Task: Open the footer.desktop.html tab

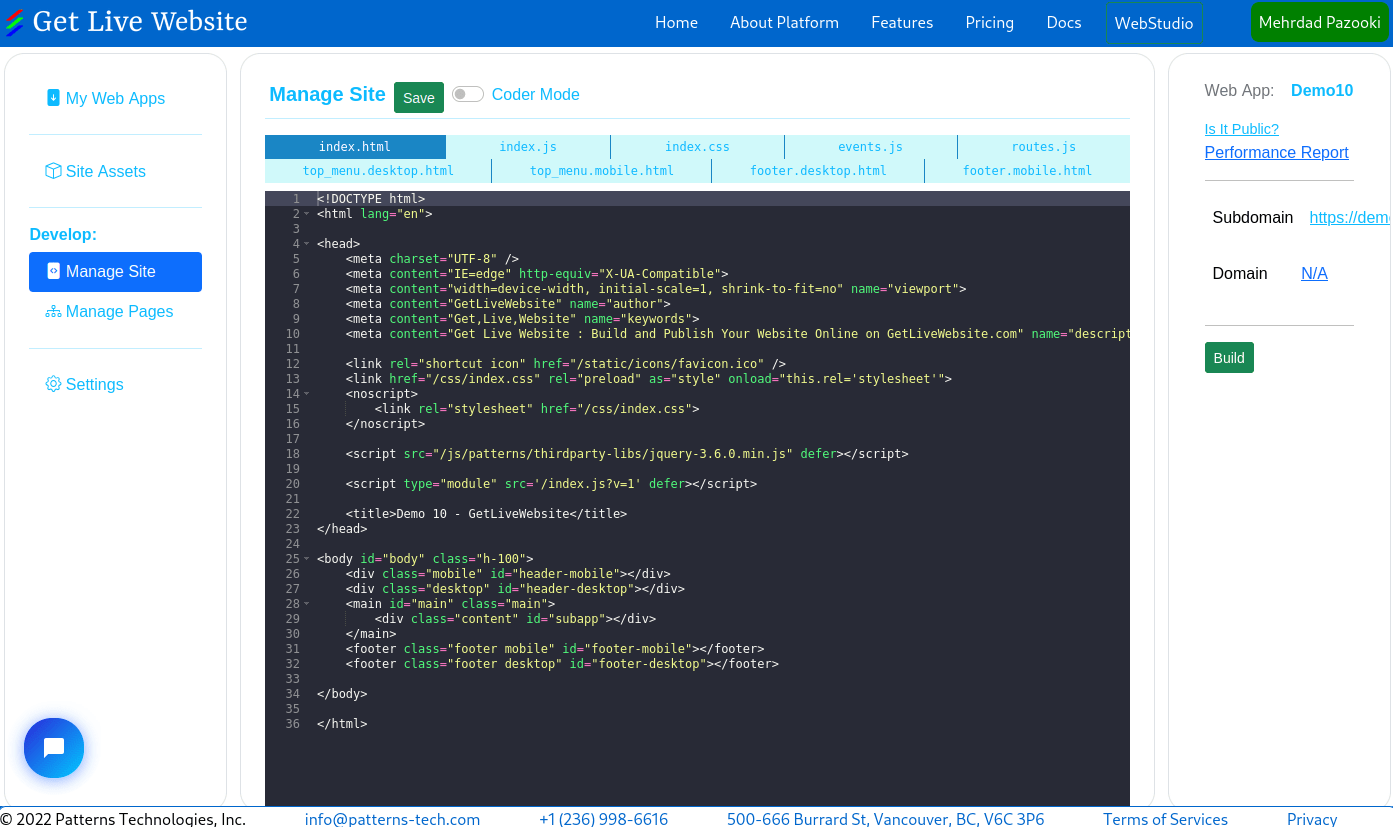Action: click(818, 171)
